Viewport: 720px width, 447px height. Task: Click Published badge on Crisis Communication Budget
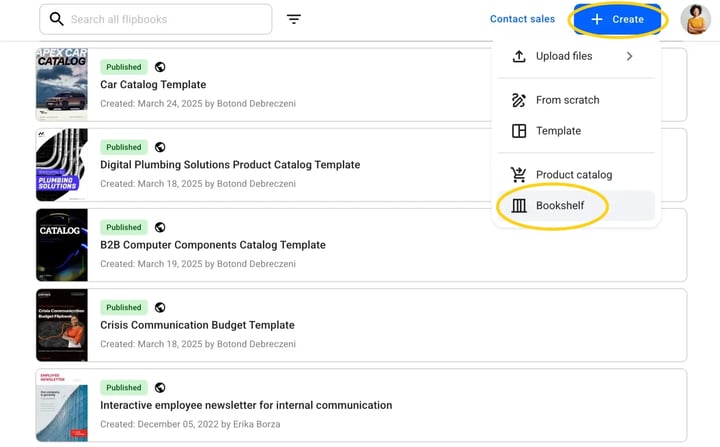[124, 307]
